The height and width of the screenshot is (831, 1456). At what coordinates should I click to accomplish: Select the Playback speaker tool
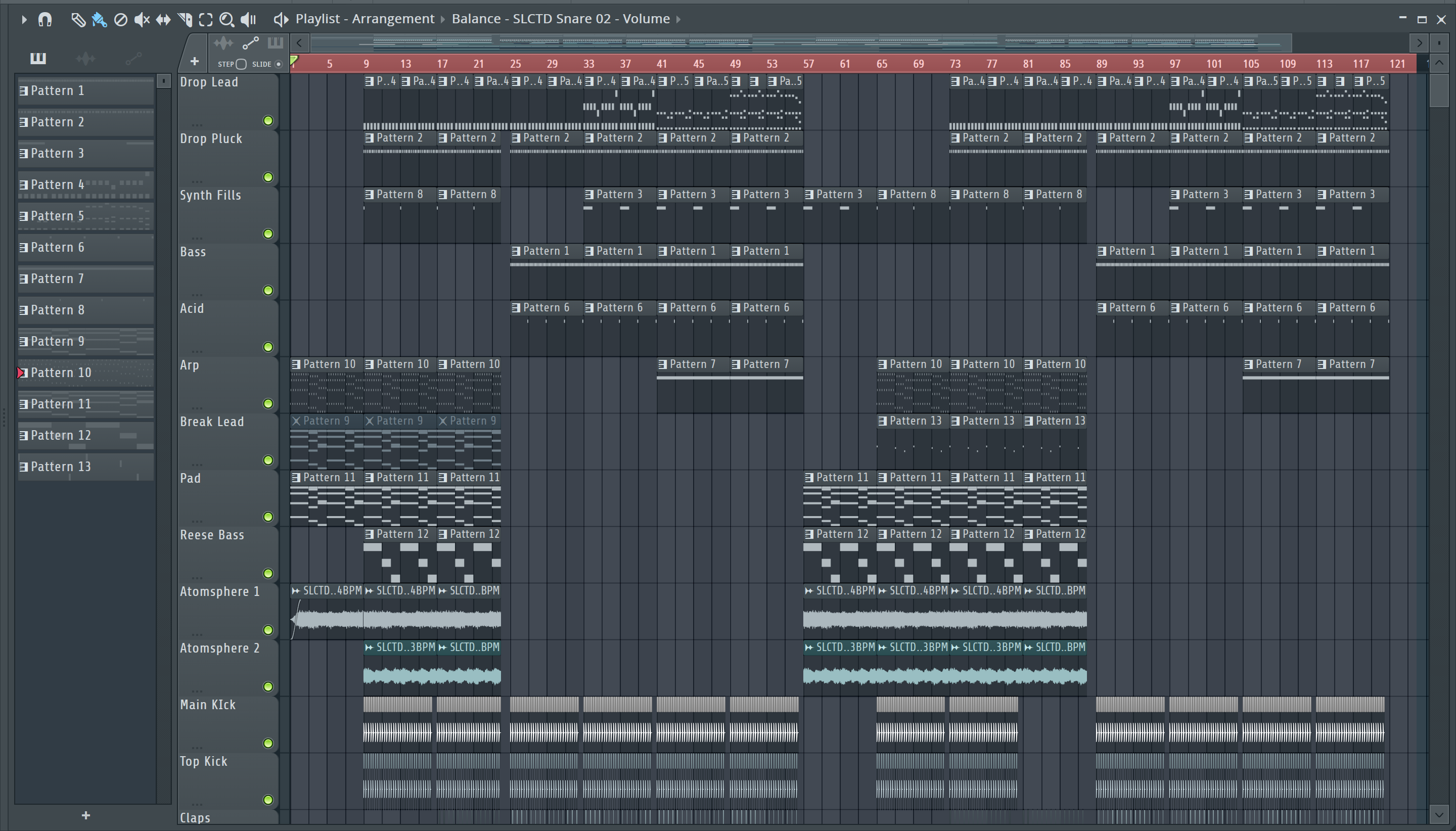point(248,20)
